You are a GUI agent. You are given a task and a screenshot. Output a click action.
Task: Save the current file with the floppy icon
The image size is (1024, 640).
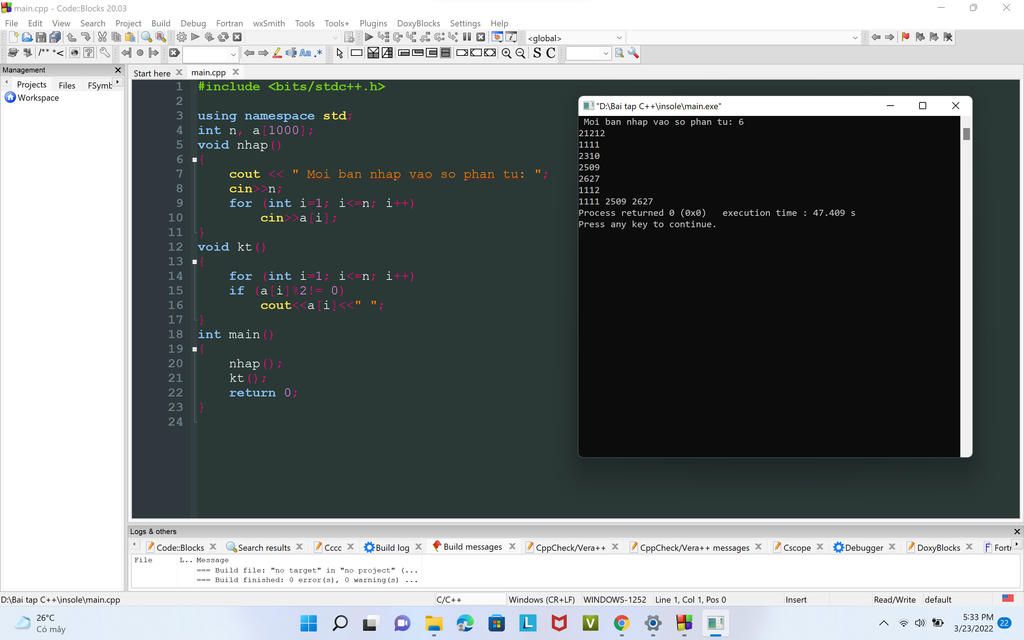[x=40, y=37]
